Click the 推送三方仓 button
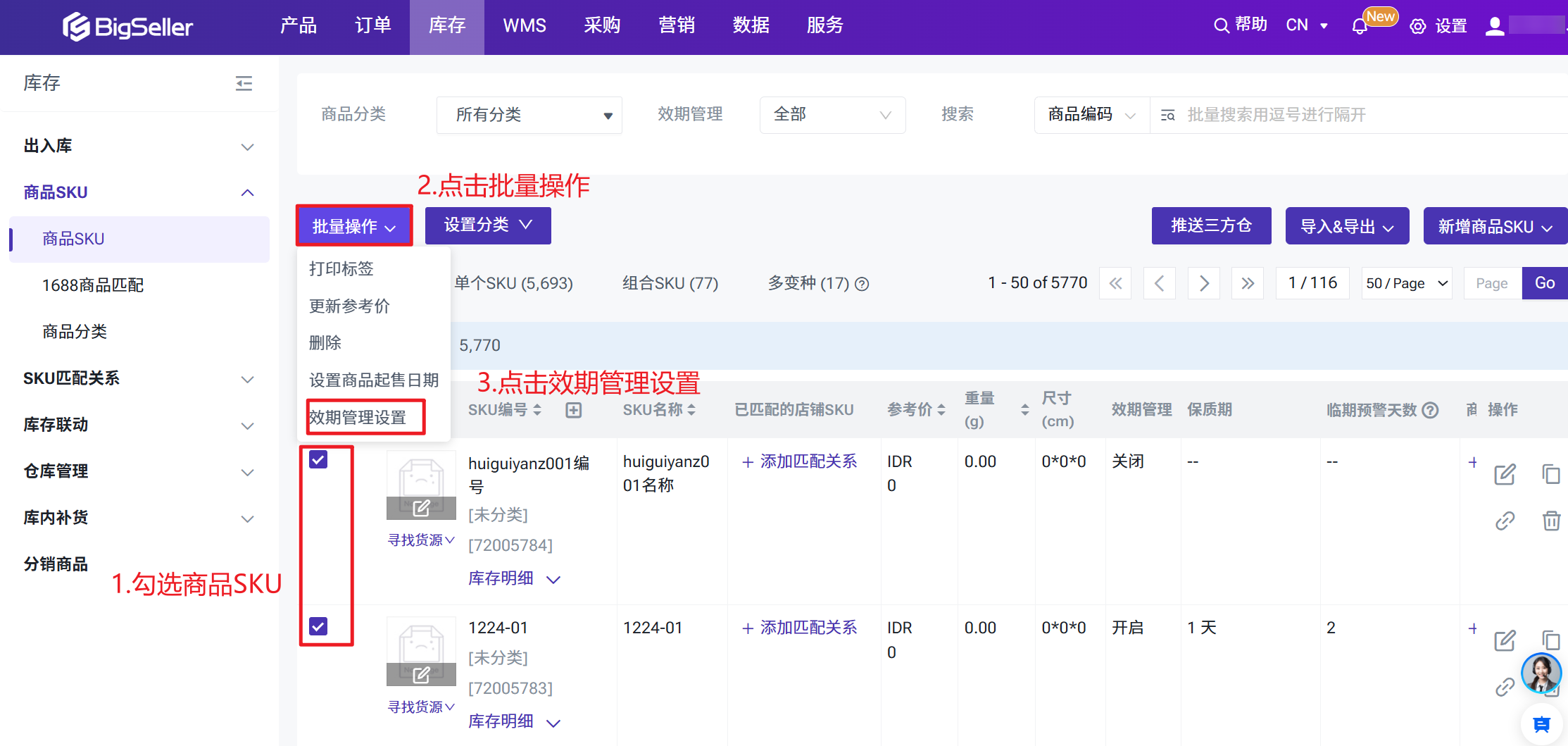Image resolution: width=1568 pixels, height=746 pixels. coord(1210,226)
